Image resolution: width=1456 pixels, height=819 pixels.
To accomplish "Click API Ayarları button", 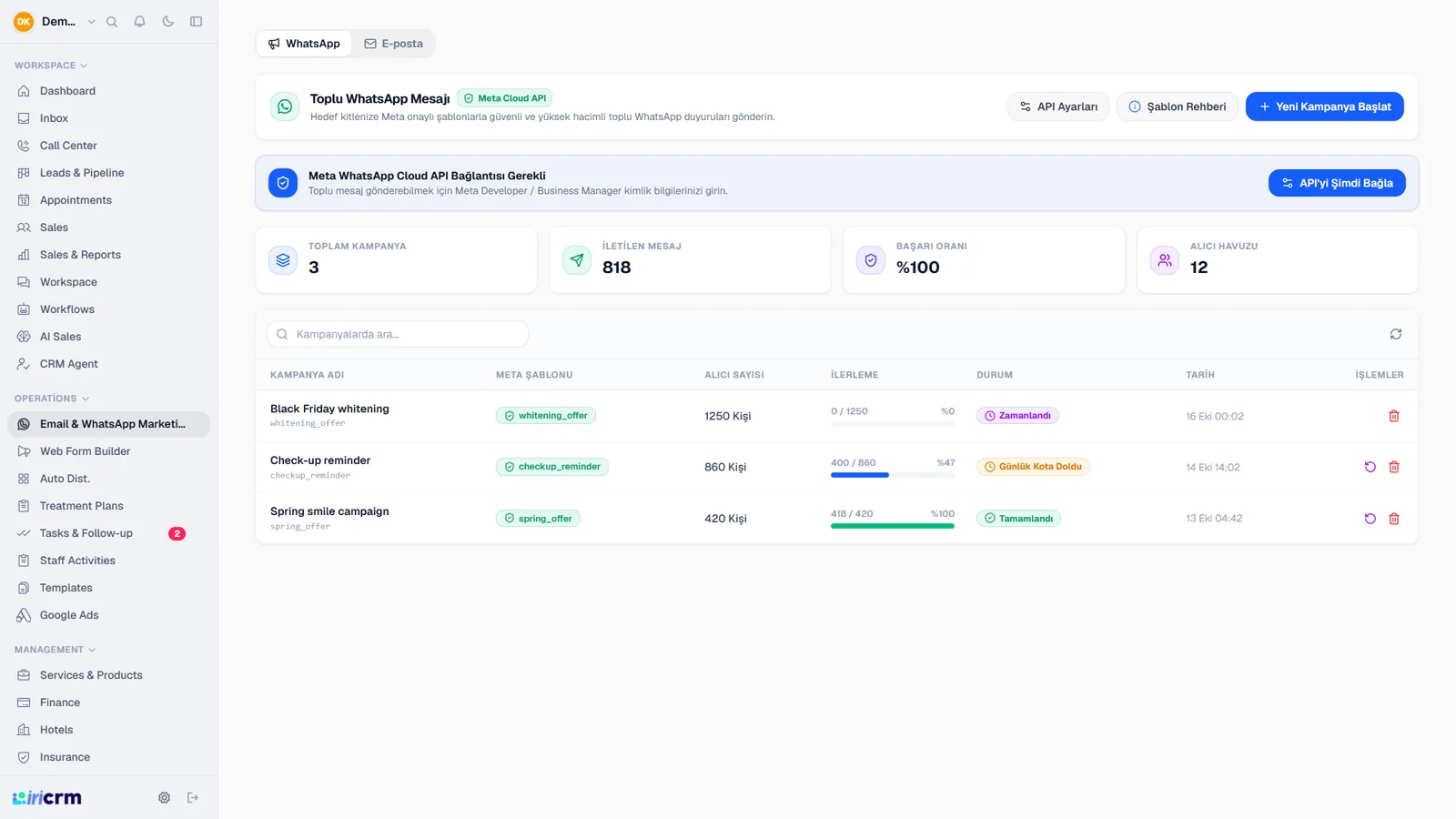I will (x=1057, y=106).
